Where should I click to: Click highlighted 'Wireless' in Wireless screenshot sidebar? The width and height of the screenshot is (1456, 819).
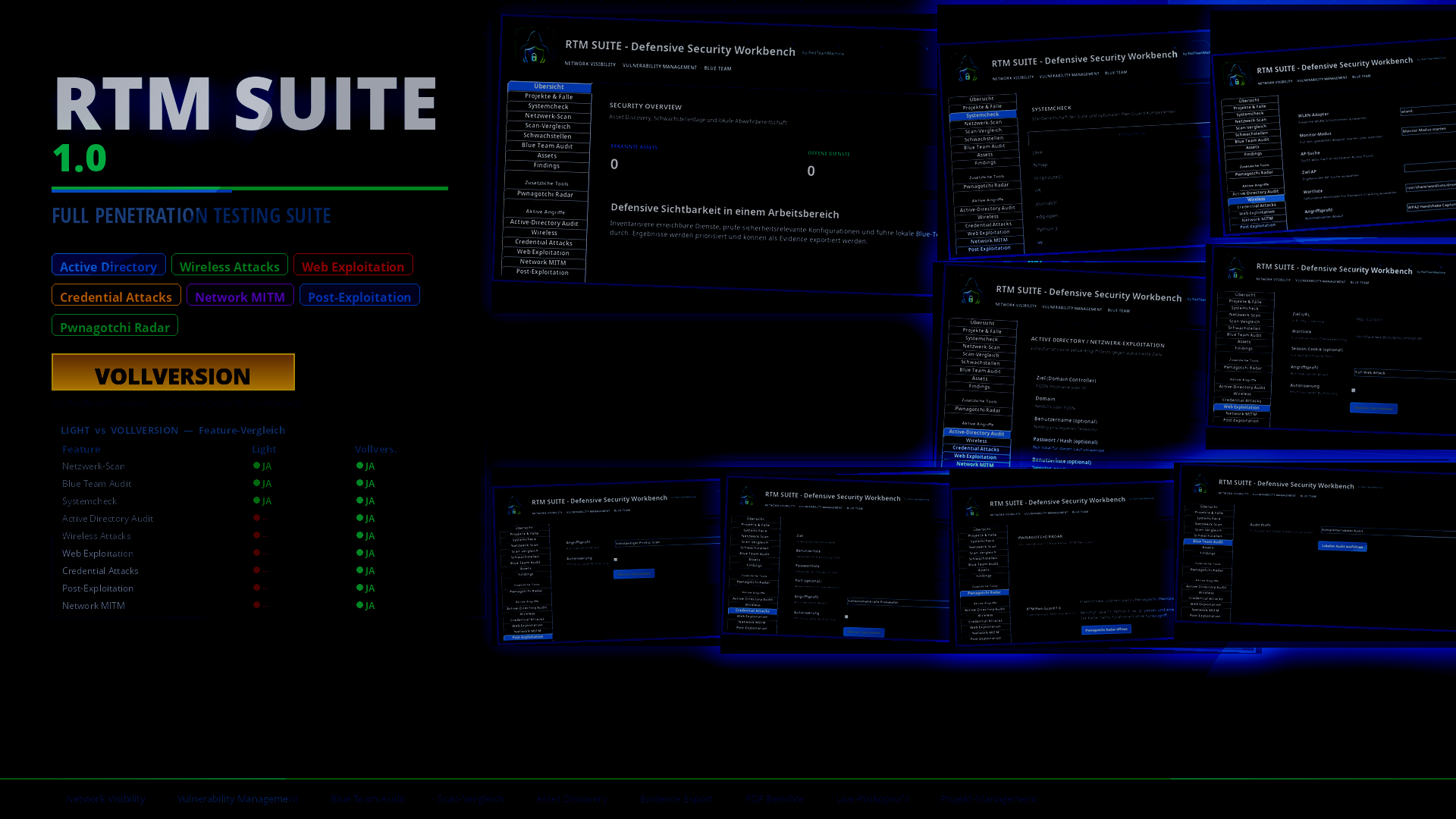[x=1257, y=199]
